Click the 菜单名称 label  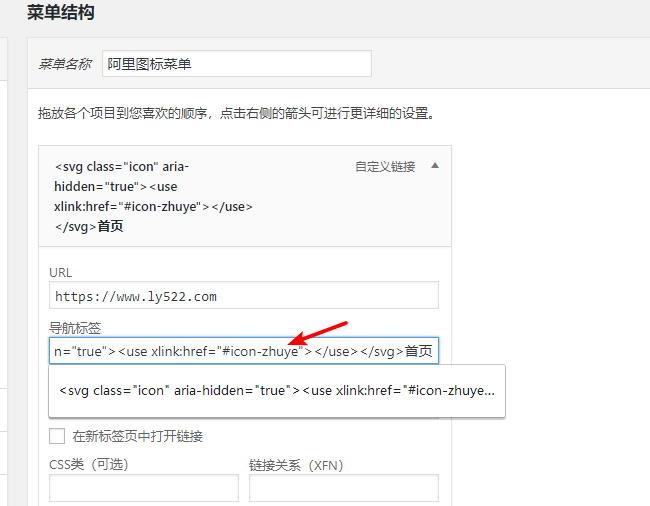[x=65, y=64]
